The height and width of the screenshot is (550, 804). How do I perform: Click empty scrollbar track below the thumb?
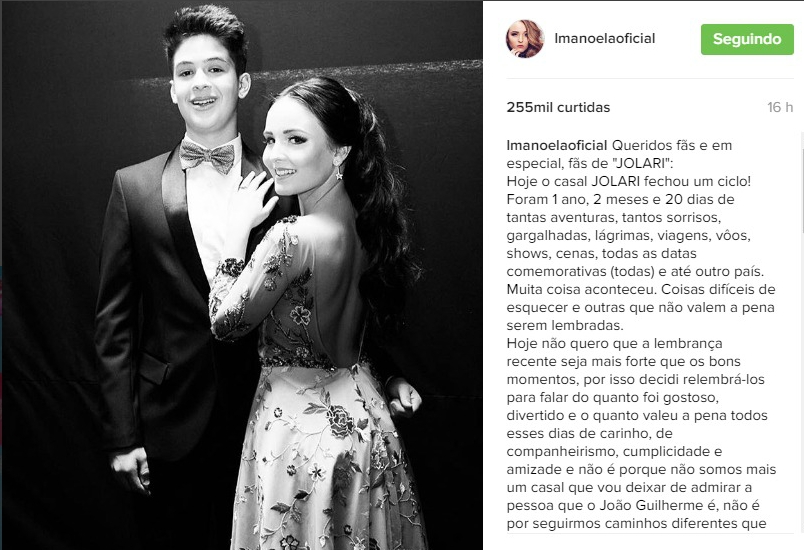tap(801, 384)
